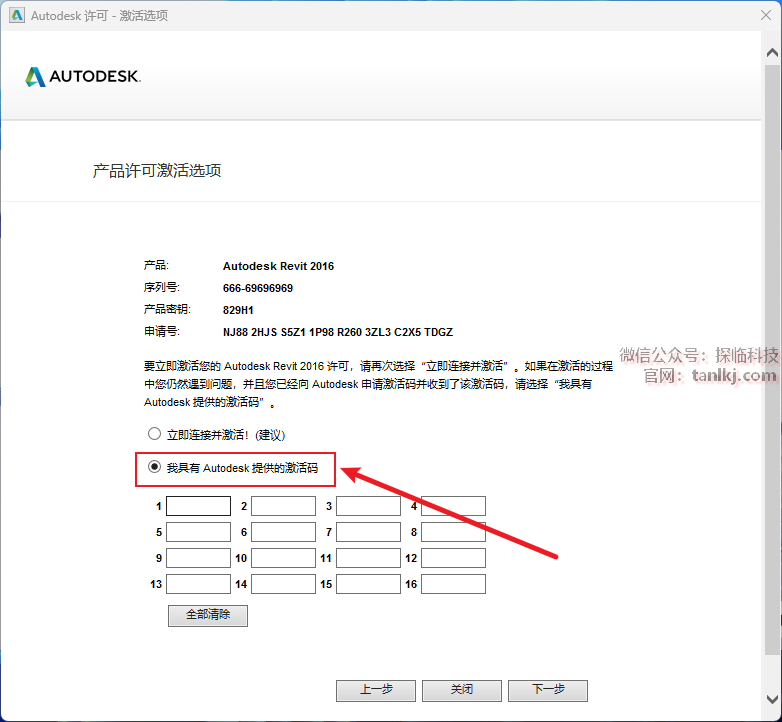Viewport: 782px width, 722px height.
Task: Proceed with the 下一步 button
Action: pos(548,691)
